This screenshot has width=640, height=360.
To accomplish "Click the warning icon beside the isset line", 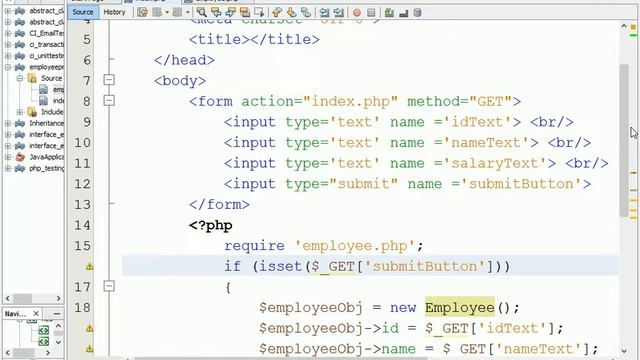I will (x=89, y=267).
